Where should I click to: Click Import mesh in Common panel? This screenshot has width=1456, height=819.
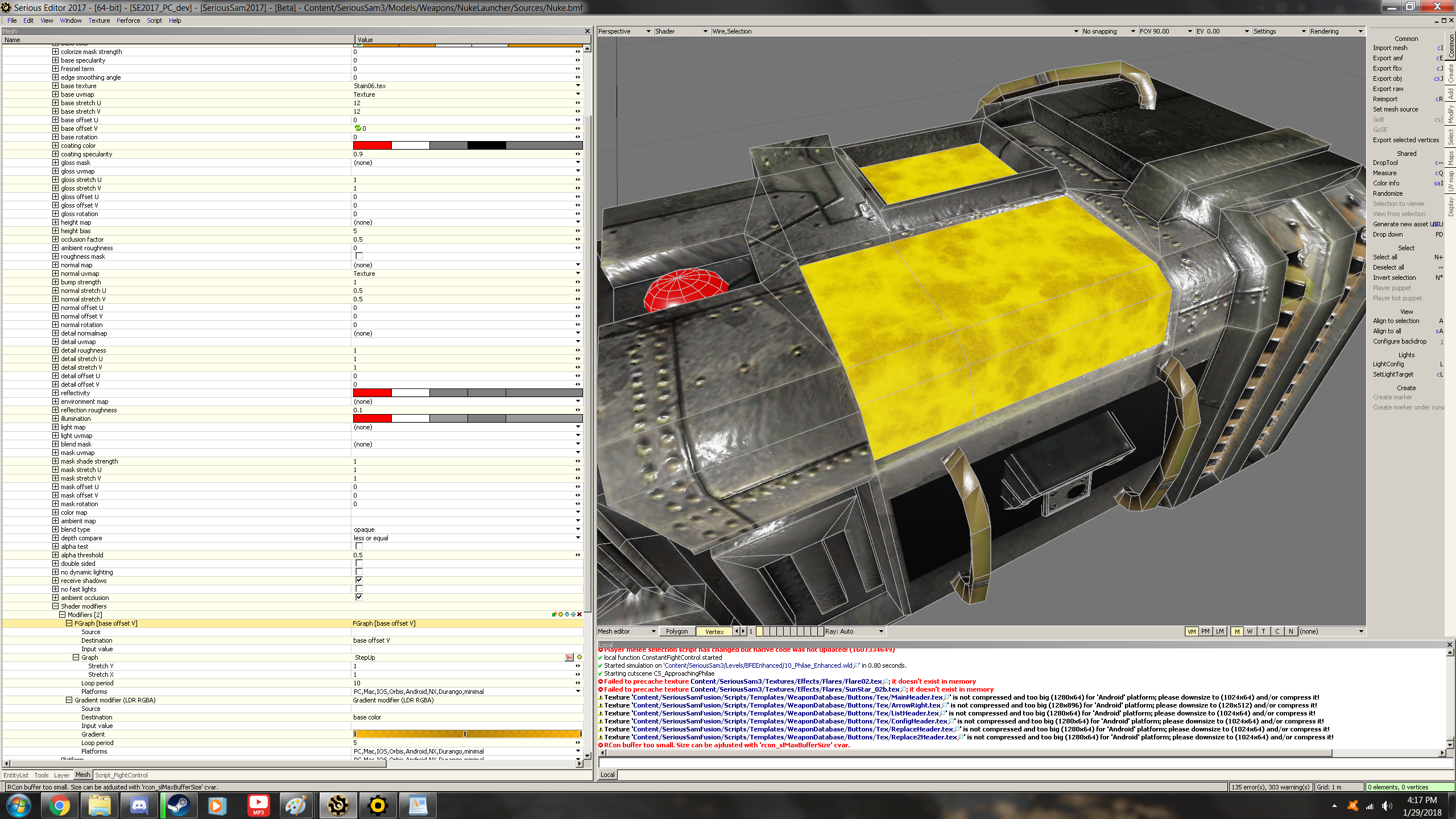(x=1390, y=48)
